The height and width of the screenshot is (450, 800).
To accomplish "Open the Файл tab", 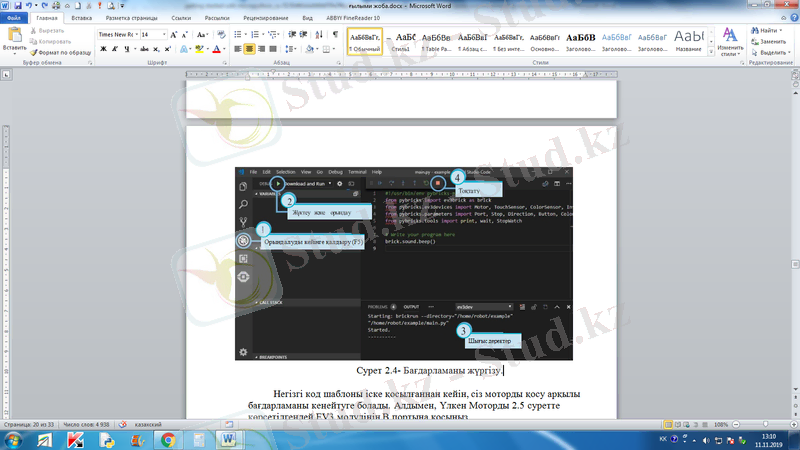I will click(14, 18).
